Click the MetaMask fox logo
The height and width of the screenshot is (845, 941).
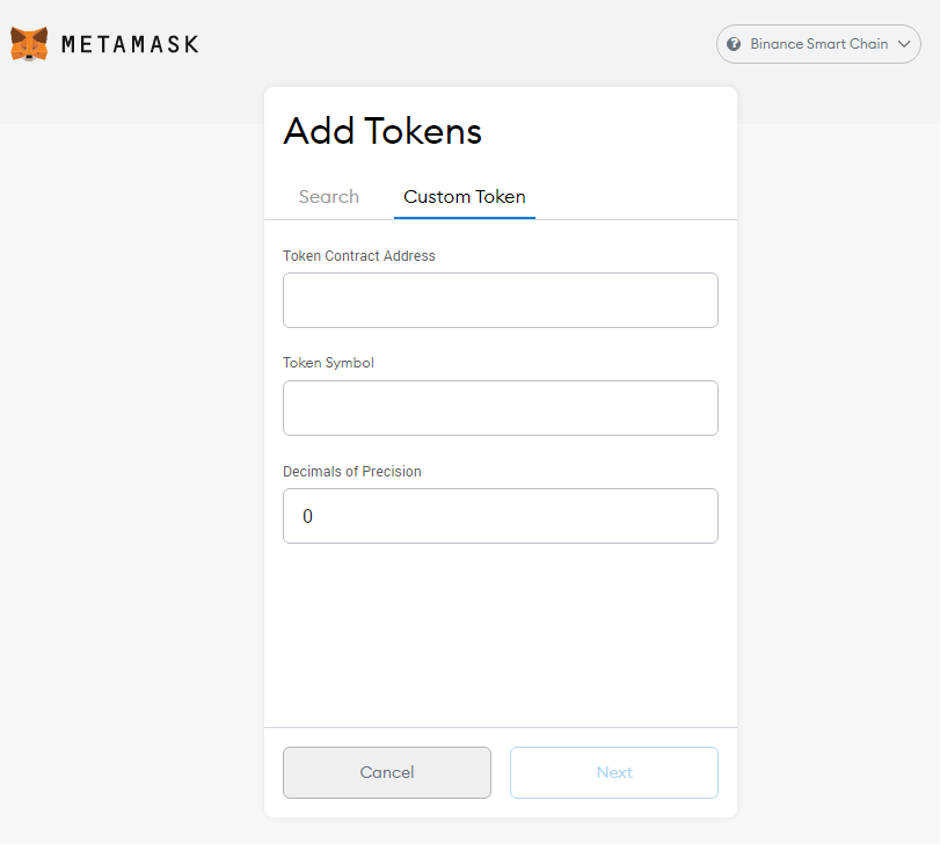(29, 44)
